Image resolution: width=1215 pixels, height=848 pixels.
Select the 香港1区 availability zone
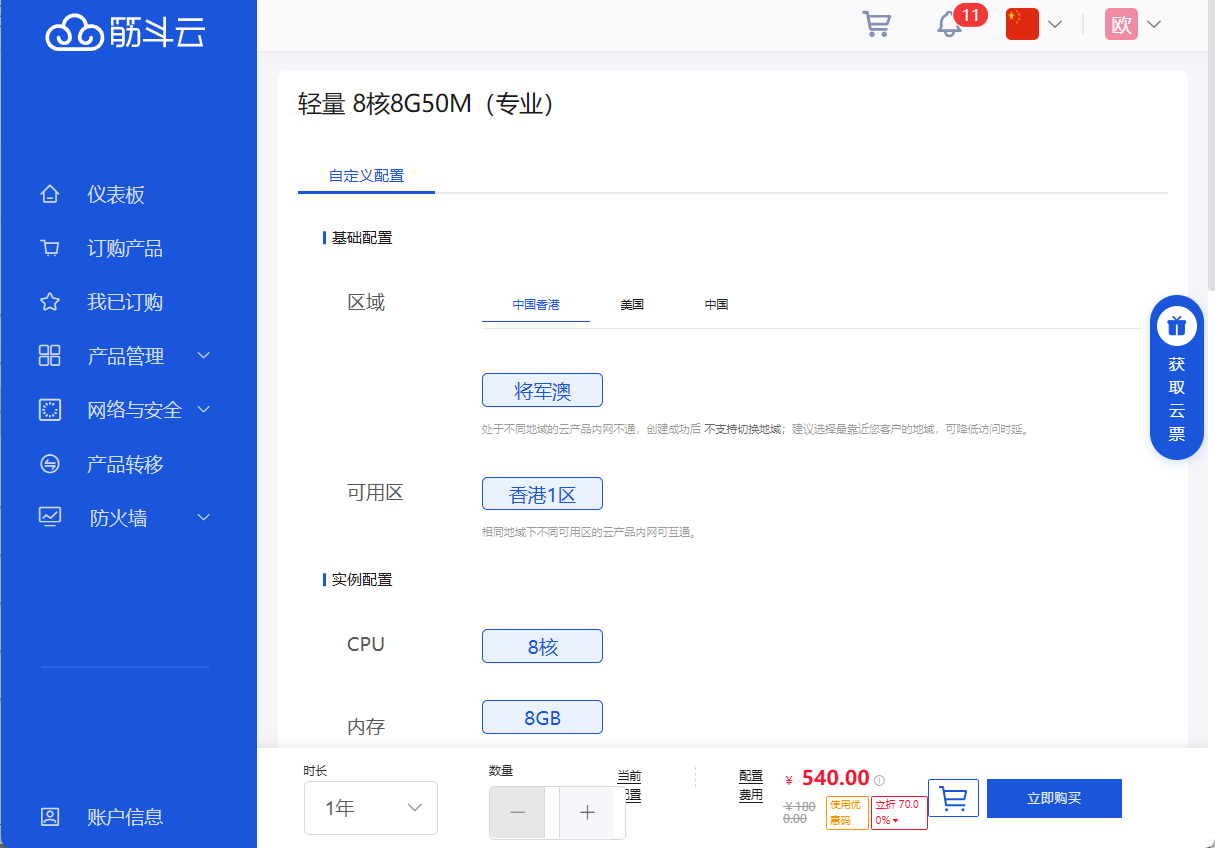[542, 493]
